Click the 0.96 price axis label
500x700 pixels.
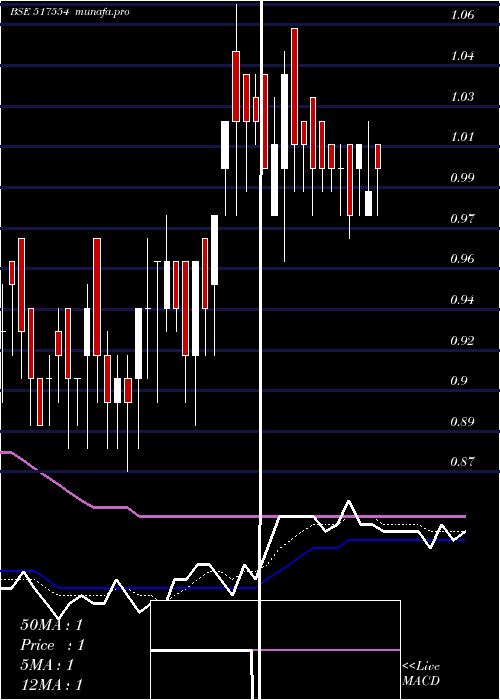pos(462,258)
